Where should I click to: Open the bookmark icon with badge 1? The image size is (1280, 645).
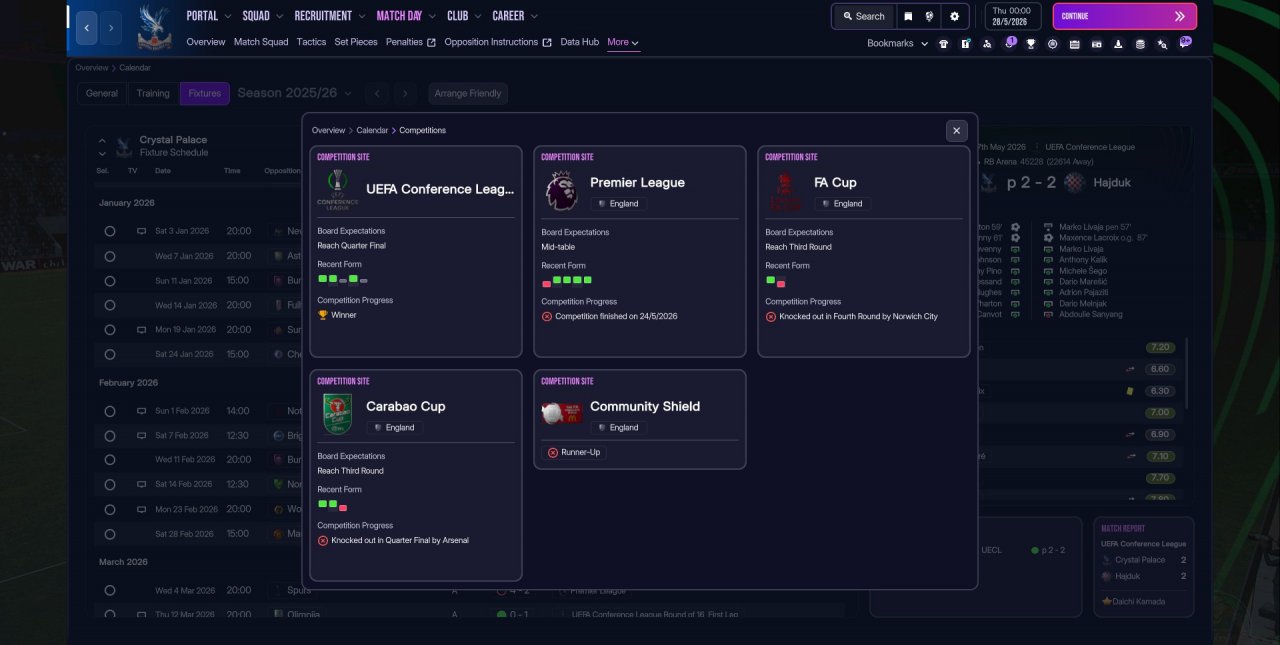click(1009, 43)
